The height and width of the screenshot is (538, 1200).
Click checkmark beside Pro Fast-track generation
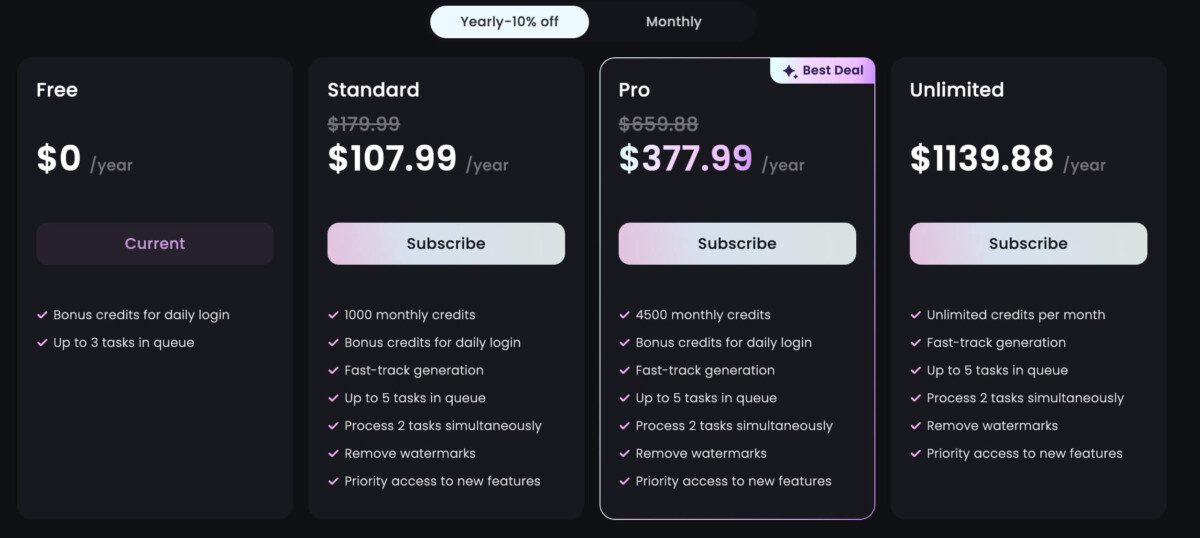click(x=624, y=371)
